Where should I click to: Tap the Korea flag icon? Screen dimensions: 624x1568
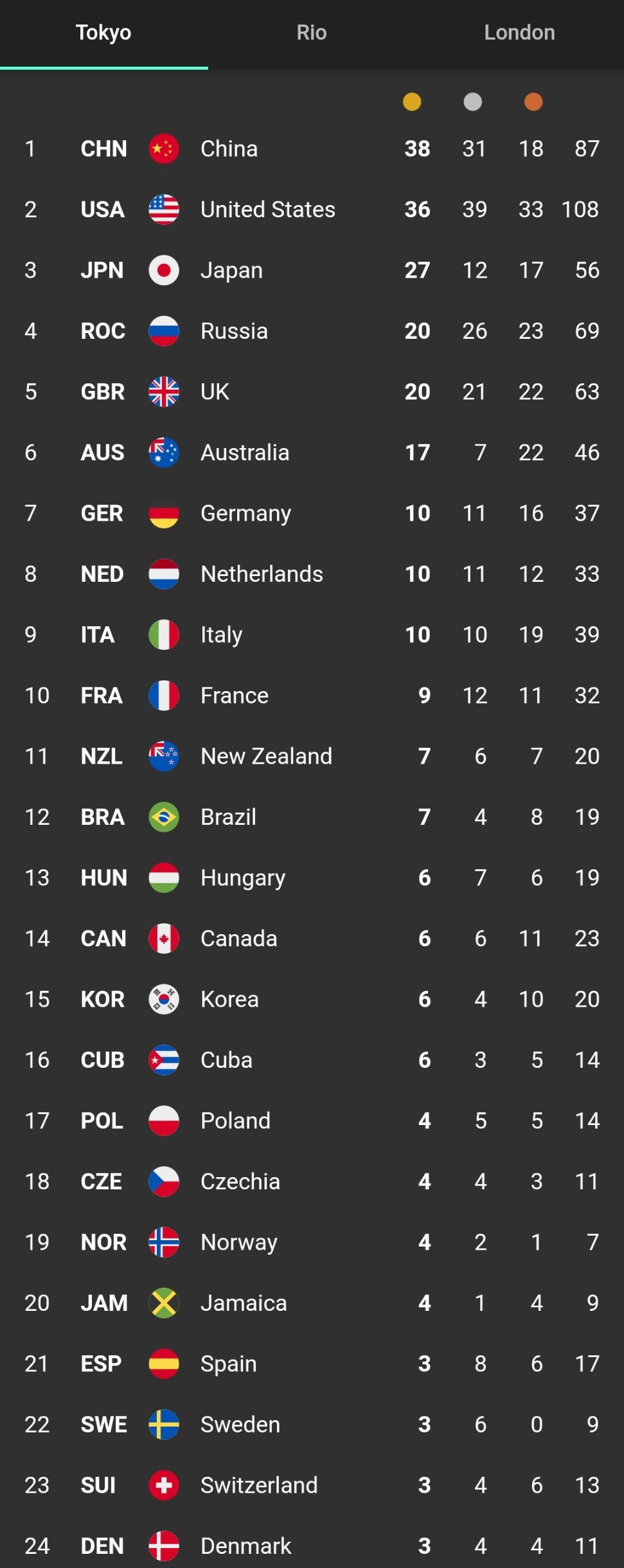click(164, 999)
